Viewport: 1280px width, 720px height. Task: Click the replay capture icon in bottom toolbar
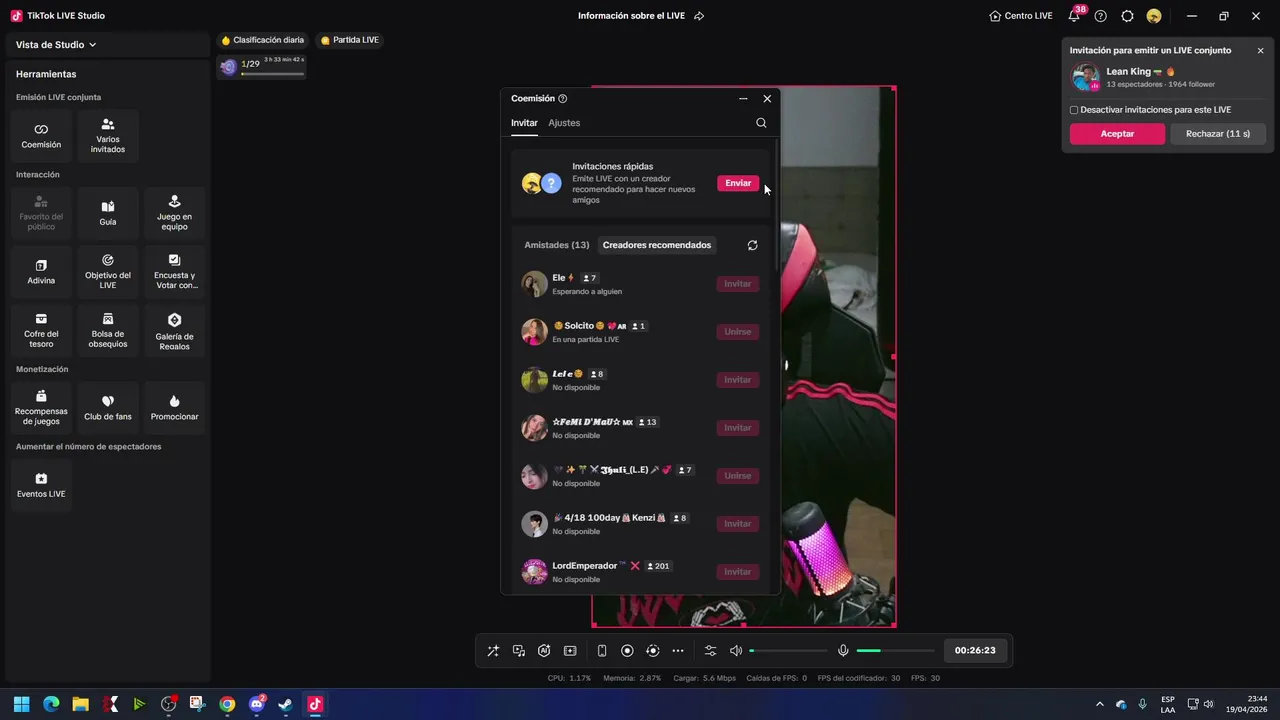pos(653,650)
